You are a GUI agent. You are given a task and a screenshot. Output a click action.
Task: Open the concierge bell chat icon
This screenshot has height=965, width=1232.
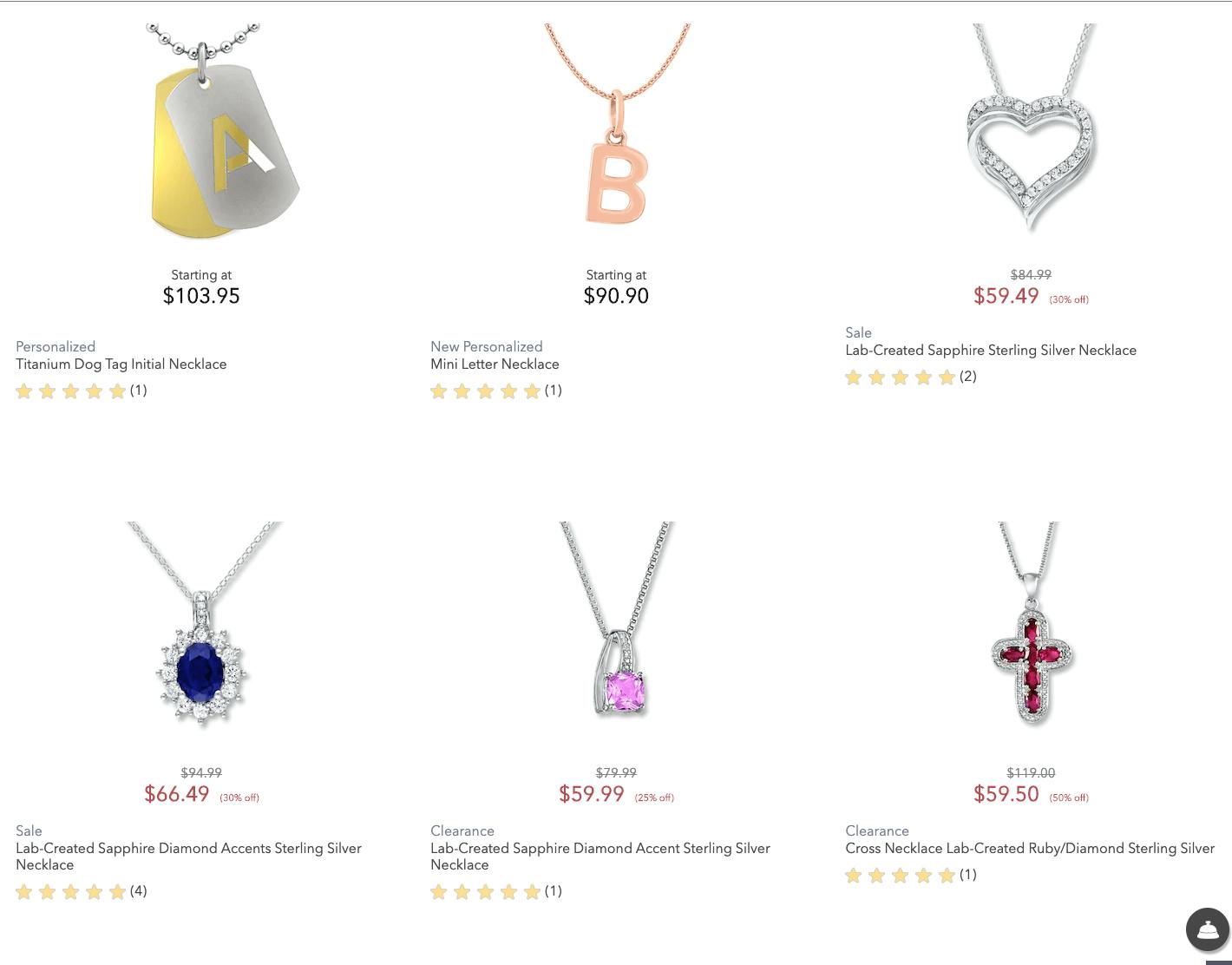tap(1208, 929)
